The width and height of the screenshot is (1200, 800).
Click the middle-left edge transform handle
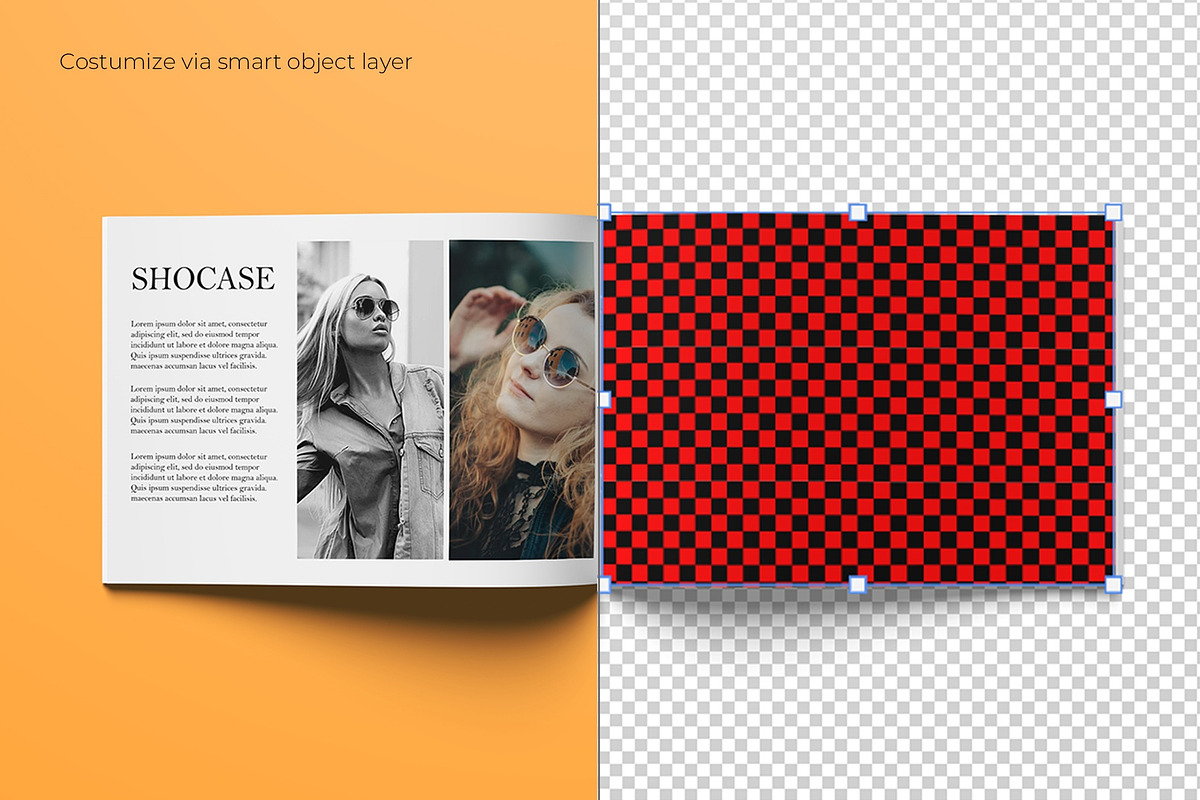(x=604, y=399)
